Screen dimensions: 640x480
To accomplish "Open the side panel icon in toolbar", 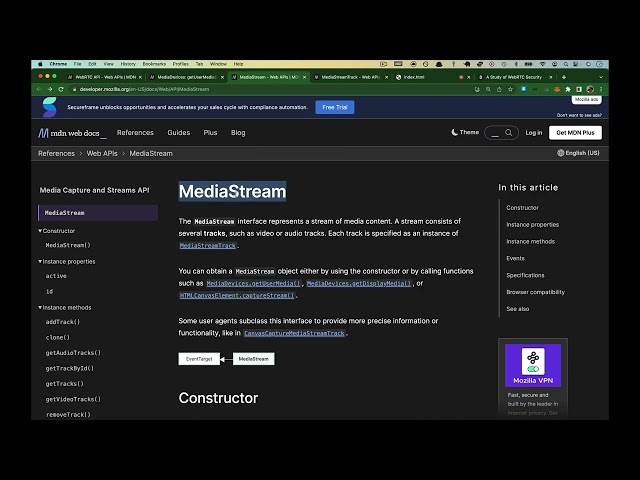I will click(579, 89).
